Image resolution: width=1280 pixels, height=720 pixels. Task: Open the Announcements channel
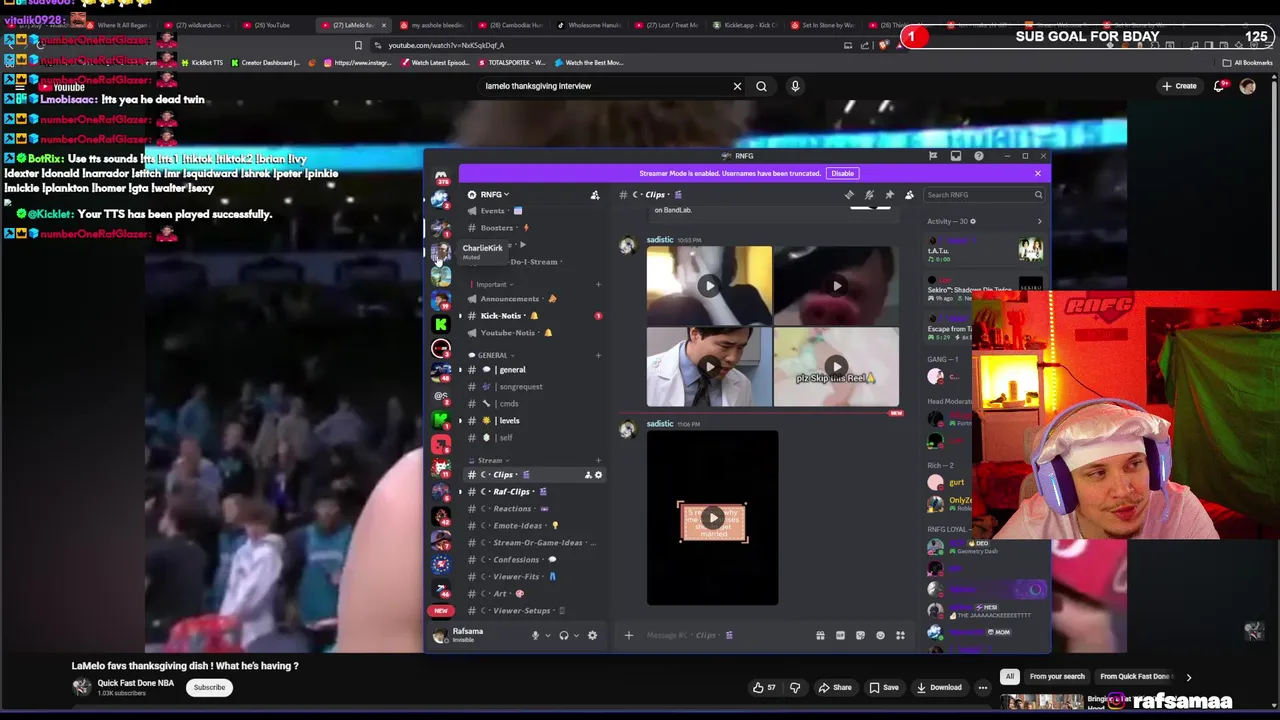tap(510, 299)
